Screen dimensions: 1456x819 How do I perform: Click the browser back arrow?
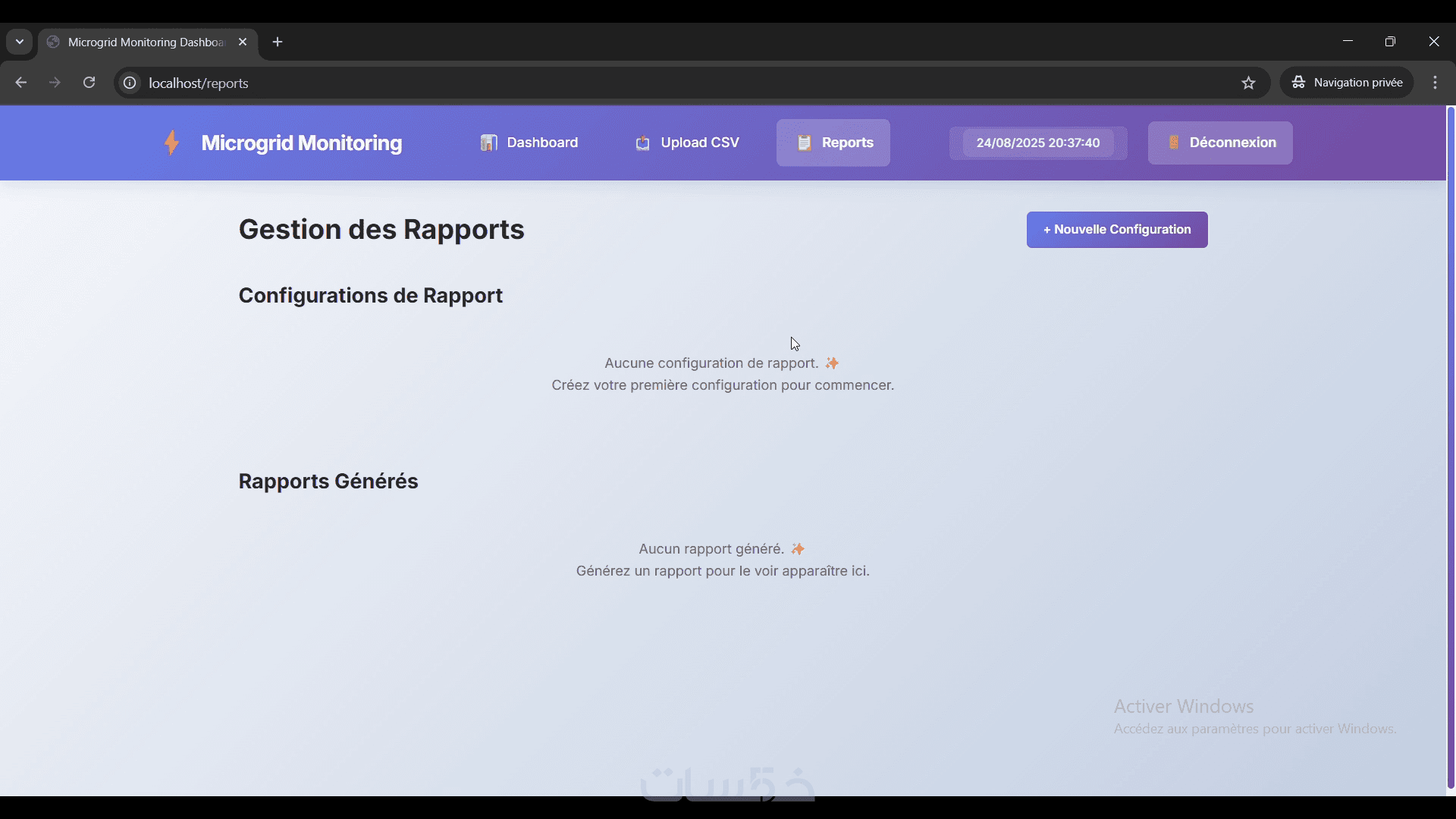tap(21, 83)
